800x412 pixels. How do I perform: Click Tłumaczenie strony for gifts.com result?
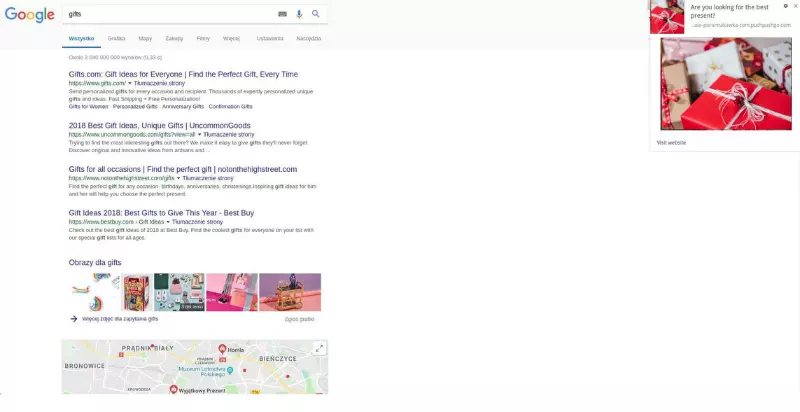(159, 83)
